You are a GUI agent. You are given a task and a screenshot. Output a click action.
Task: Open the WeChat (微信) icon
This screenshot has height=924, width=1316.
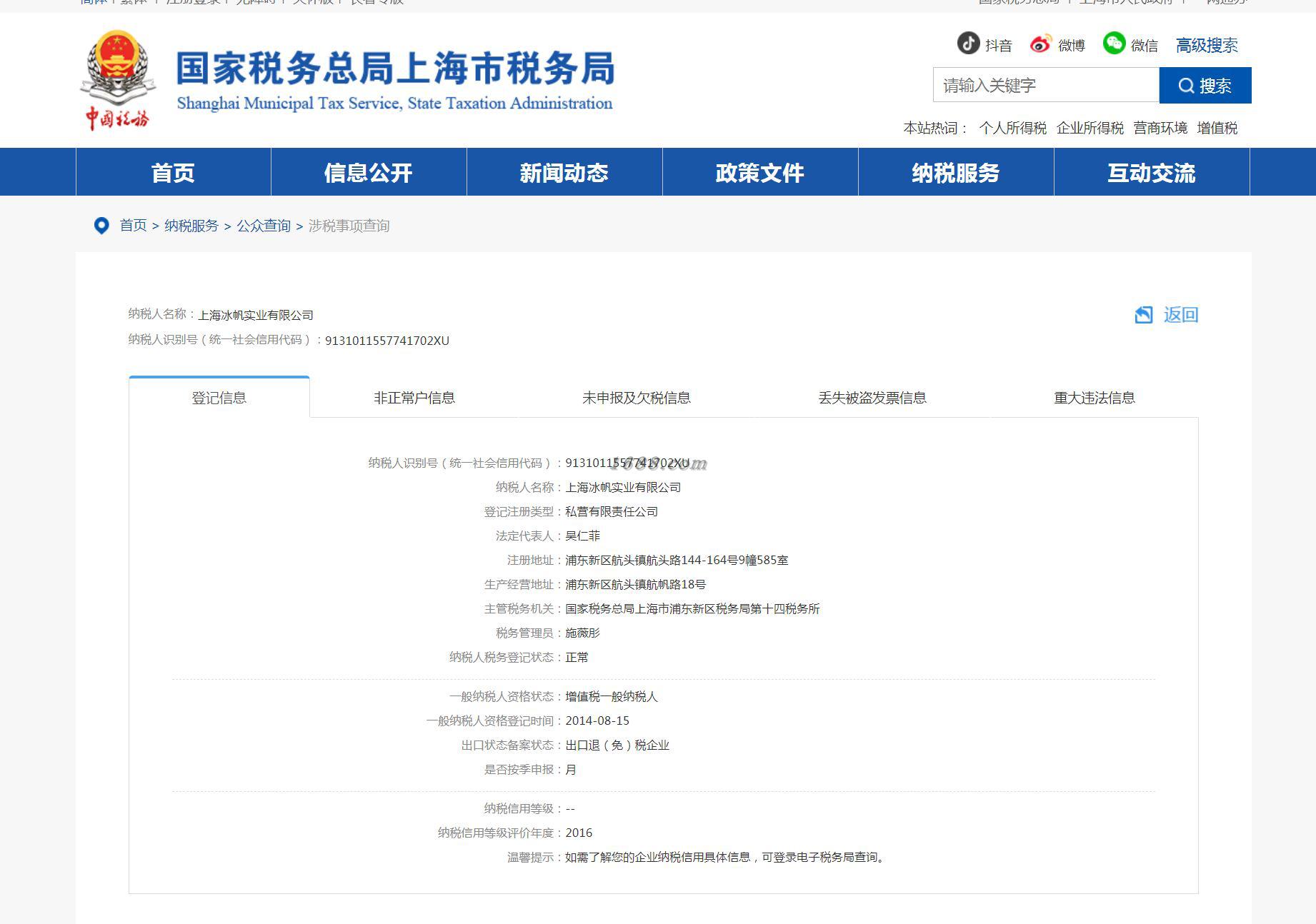(1114, 44)
